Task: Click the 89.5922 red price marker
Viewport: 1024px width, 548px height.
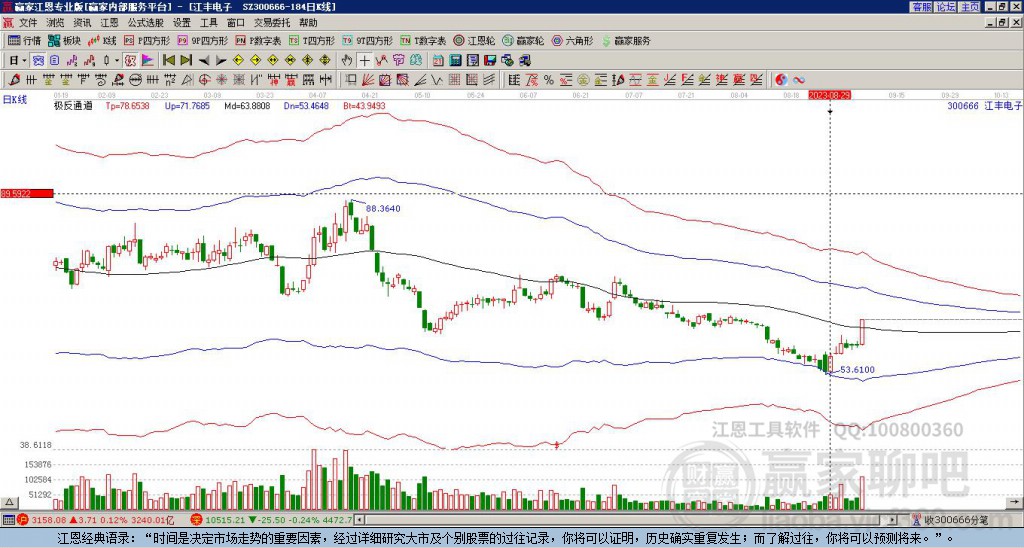Action: [27, 193]
